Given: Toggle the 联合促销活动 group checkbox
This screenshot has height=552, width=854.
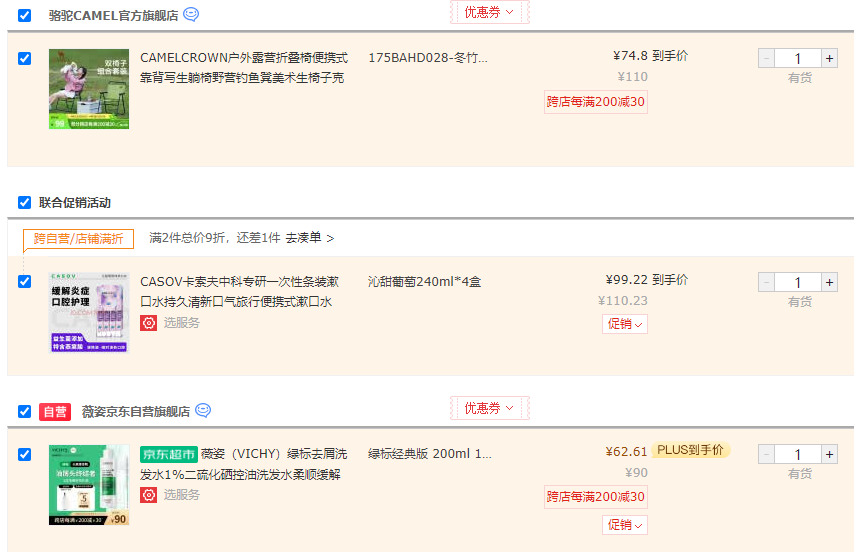Looking at the screenshot, I should (25, 203).
